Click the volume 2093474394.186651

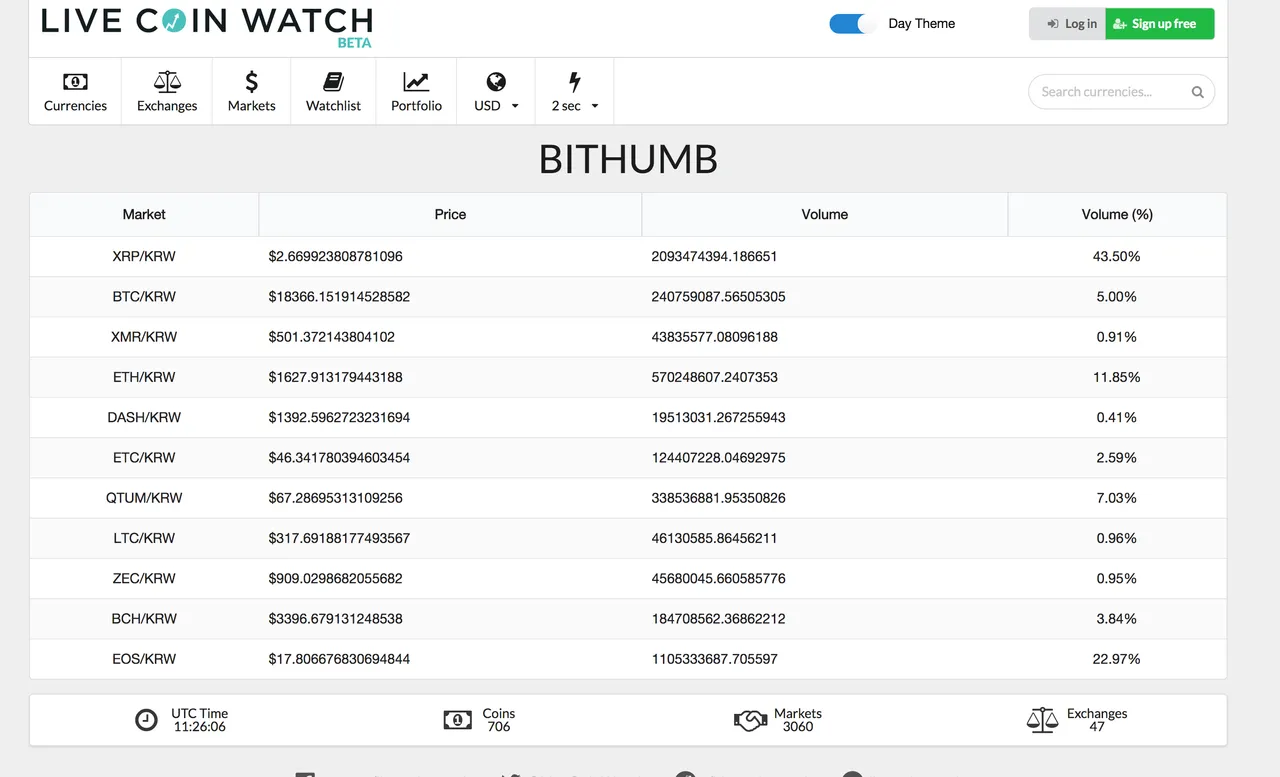tap(714, 256)
